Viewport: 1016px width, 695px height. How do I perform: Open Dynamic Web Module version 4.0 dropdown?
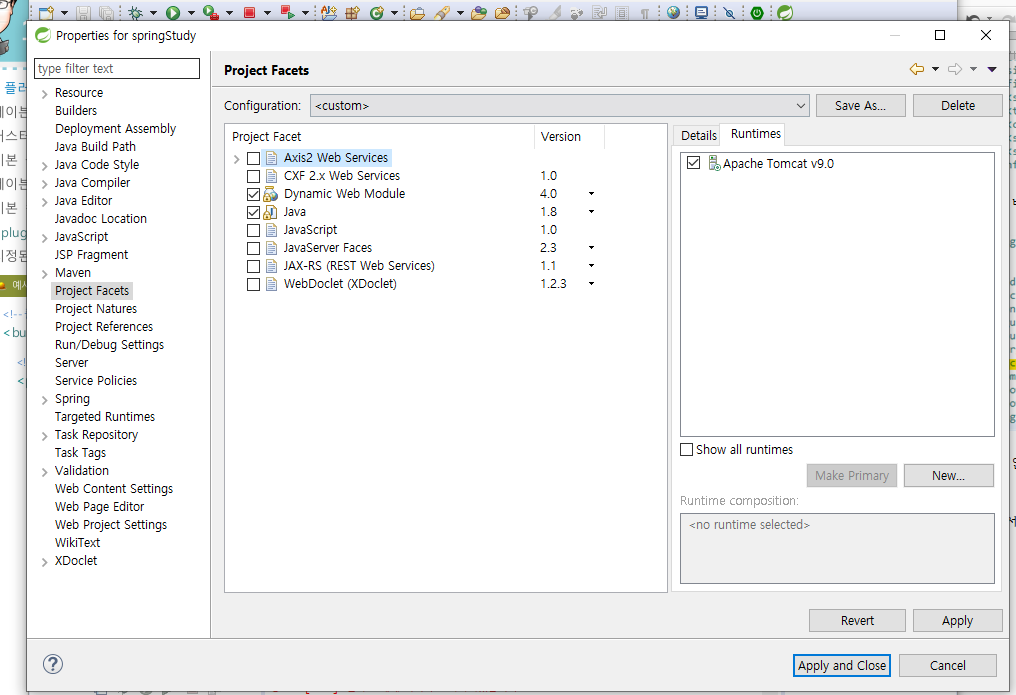pyautogui.click(x=591, y=194)
